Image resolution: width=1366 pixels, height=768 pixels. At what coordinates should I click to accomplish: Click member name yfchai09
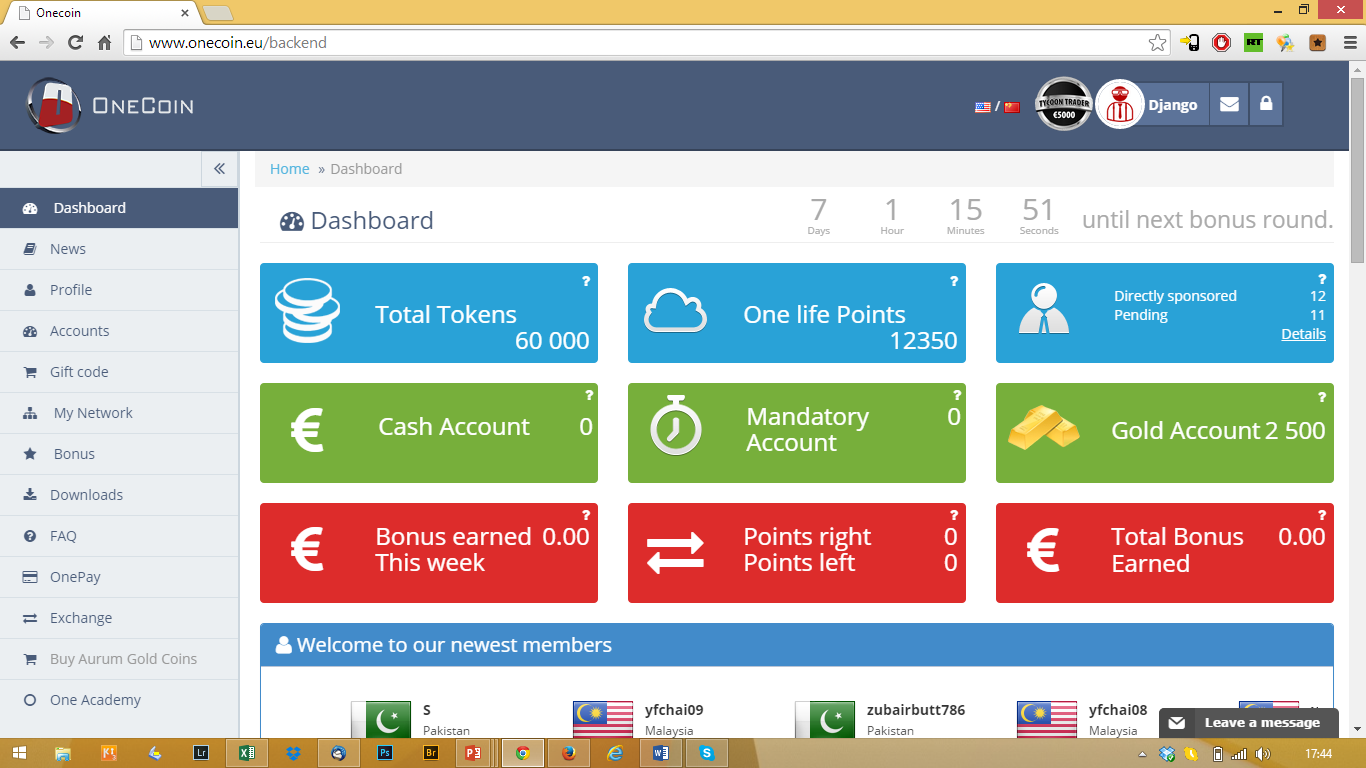point(674,710)
